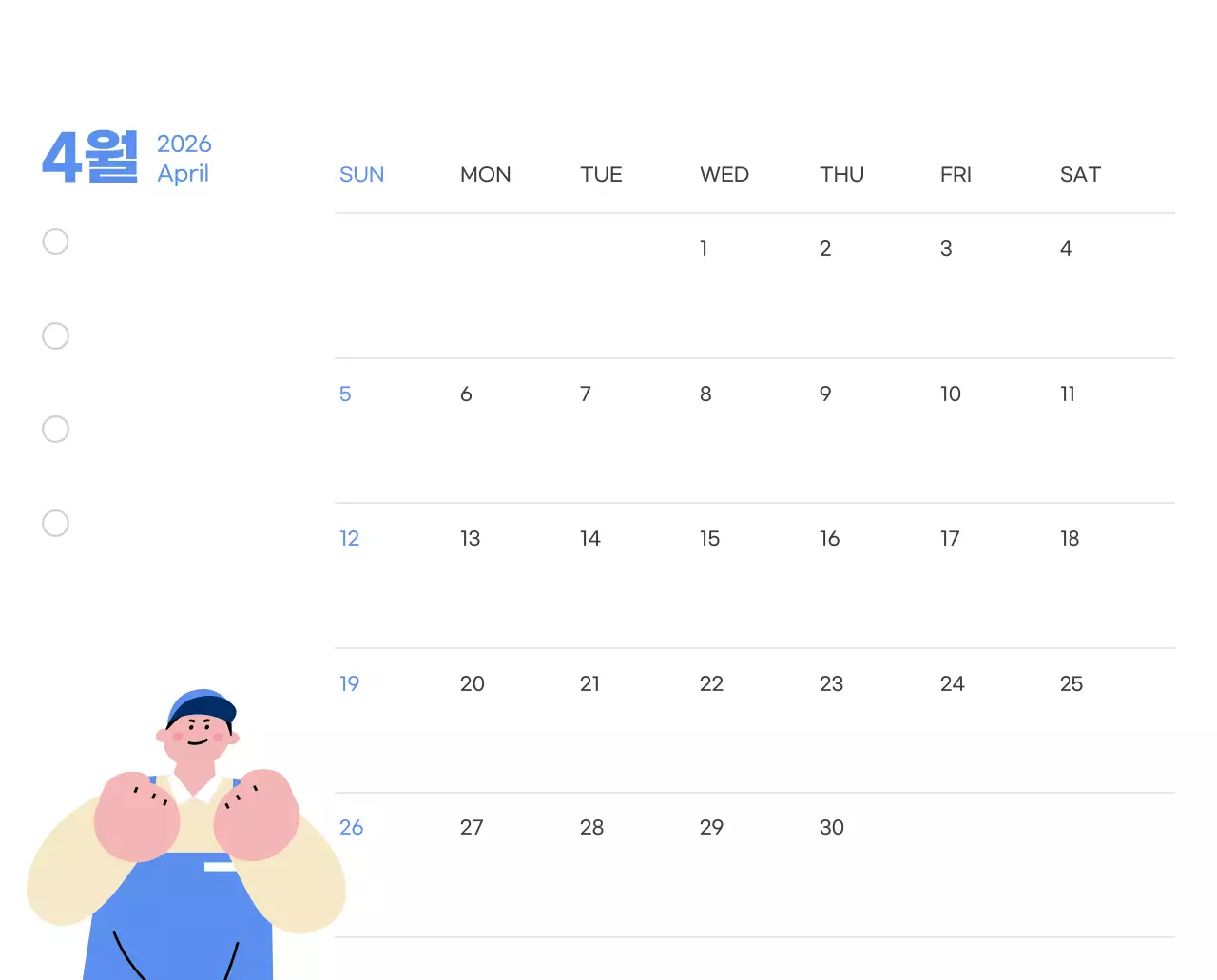Check the second circle in the sidebar
The height and width of the screenshot is (980, 1217).
point(55,336)
